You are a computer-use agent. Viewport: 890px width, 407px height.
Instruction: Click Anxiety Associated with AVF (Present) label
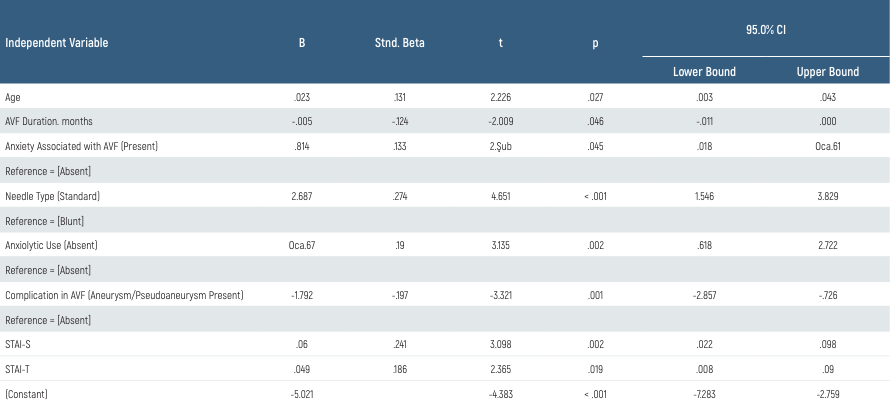click(x=82, y=147)
